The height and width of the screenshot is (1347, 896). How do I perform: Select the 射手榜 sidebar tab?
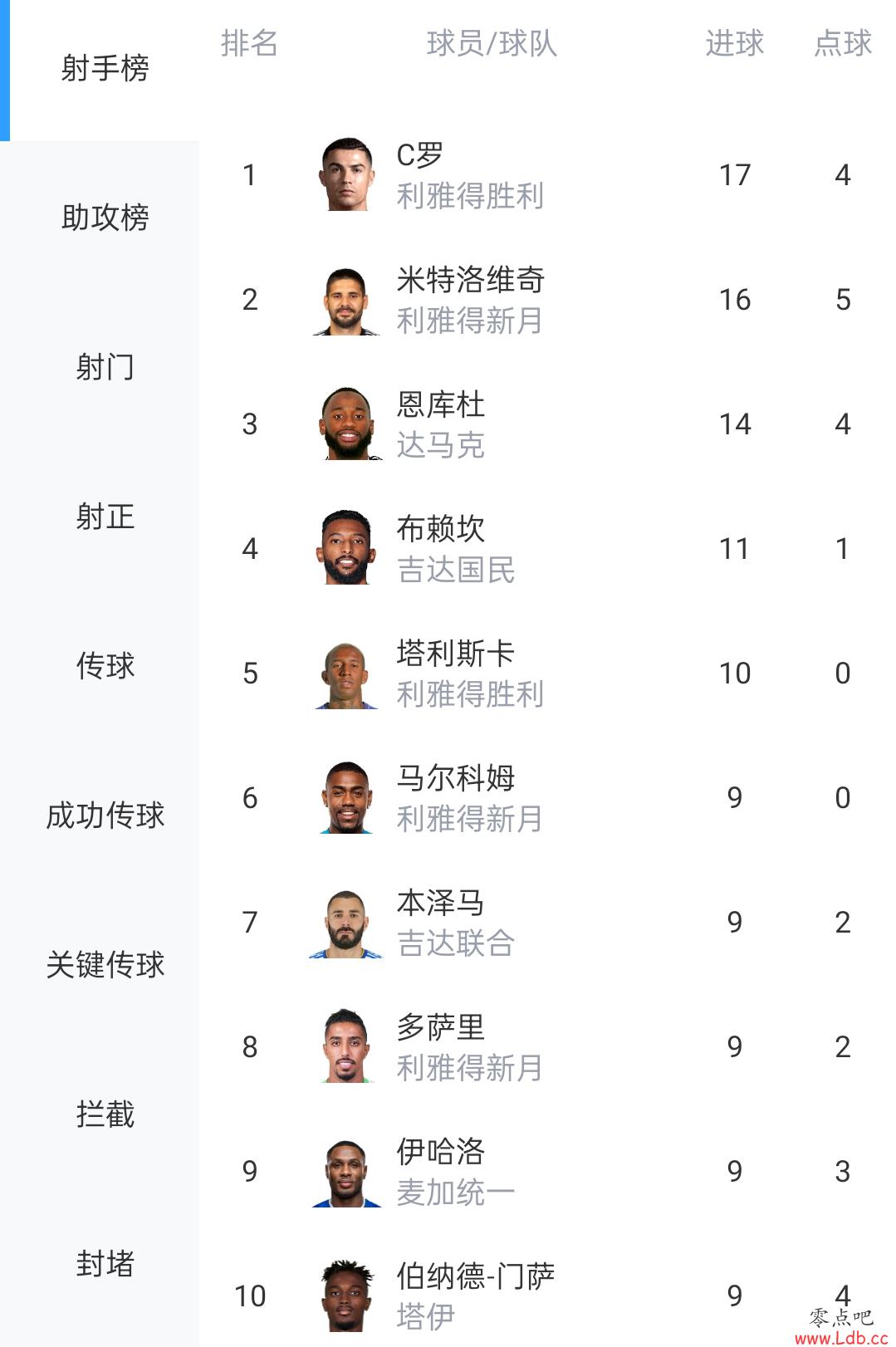tap(105, 67)
